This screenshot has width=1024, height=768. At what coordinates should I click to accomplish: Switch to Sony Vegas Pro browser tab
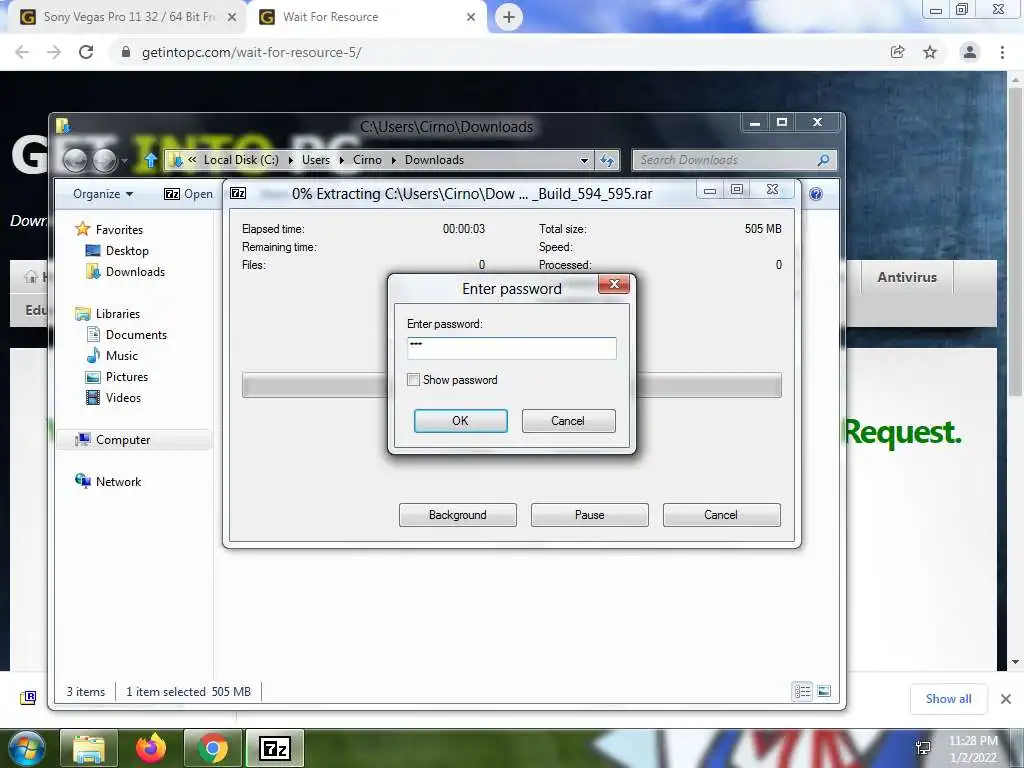(128, 17)
